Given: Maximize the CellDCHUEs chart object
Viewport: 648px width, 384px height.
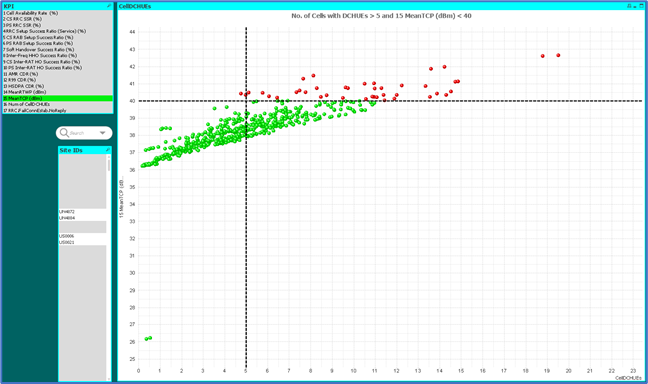Looking at the screenshot, I should (x=641, y=6).
